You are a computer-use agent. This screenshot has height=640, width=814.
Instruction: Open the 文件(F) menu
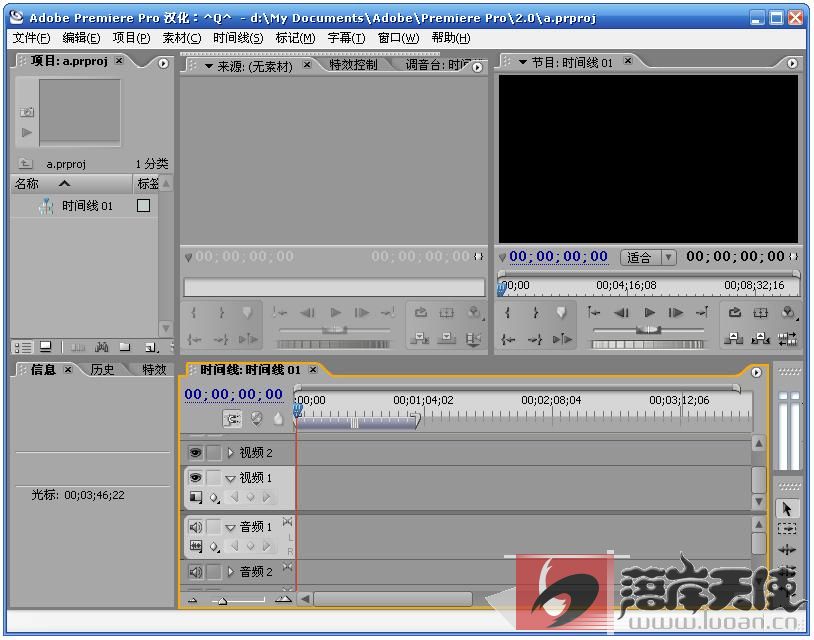[x=31, y=38]
